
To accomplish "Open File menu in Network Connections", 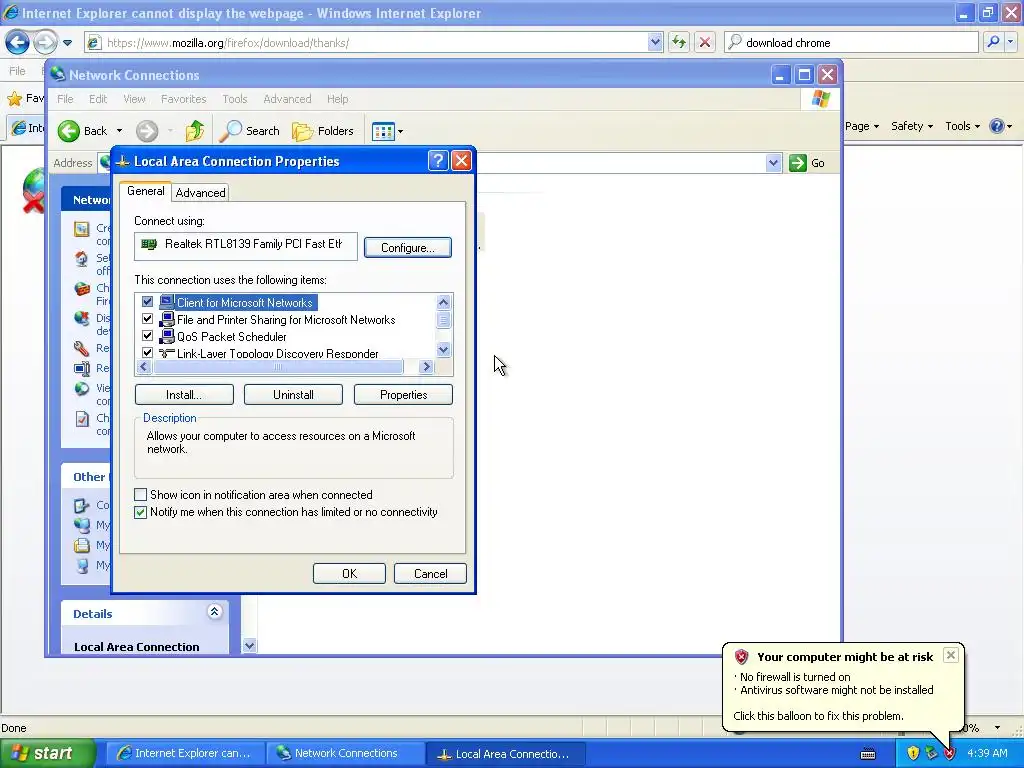I will coord(65,99).
